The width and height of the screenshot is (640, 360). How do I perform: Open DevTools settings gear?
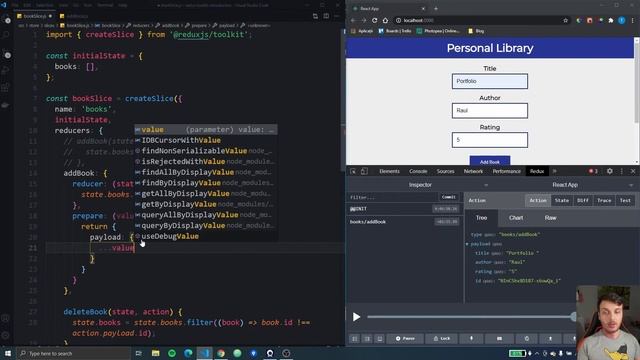609,171
